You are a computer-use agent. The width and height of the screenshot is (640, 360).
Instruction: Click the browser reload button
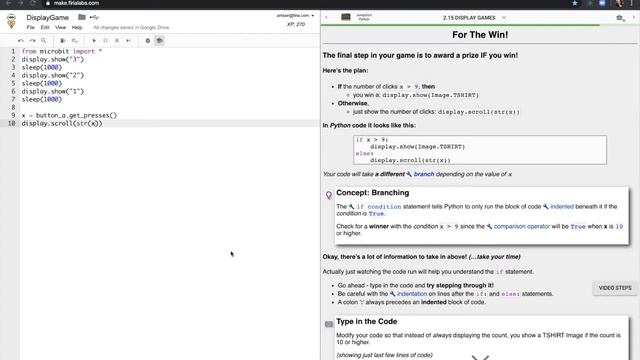[33, 3]
